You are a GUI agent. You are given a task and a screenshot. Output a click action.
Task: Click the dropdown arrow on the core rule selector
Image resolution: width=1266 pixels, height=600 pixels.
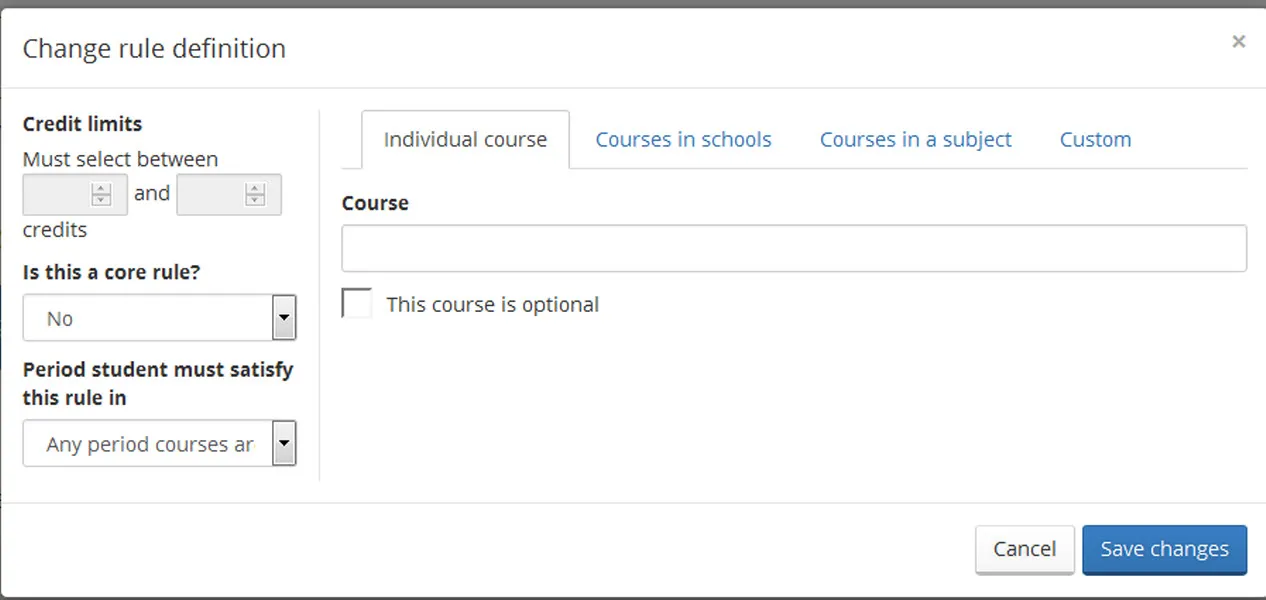pyautogui.click(x=284, y=318)
